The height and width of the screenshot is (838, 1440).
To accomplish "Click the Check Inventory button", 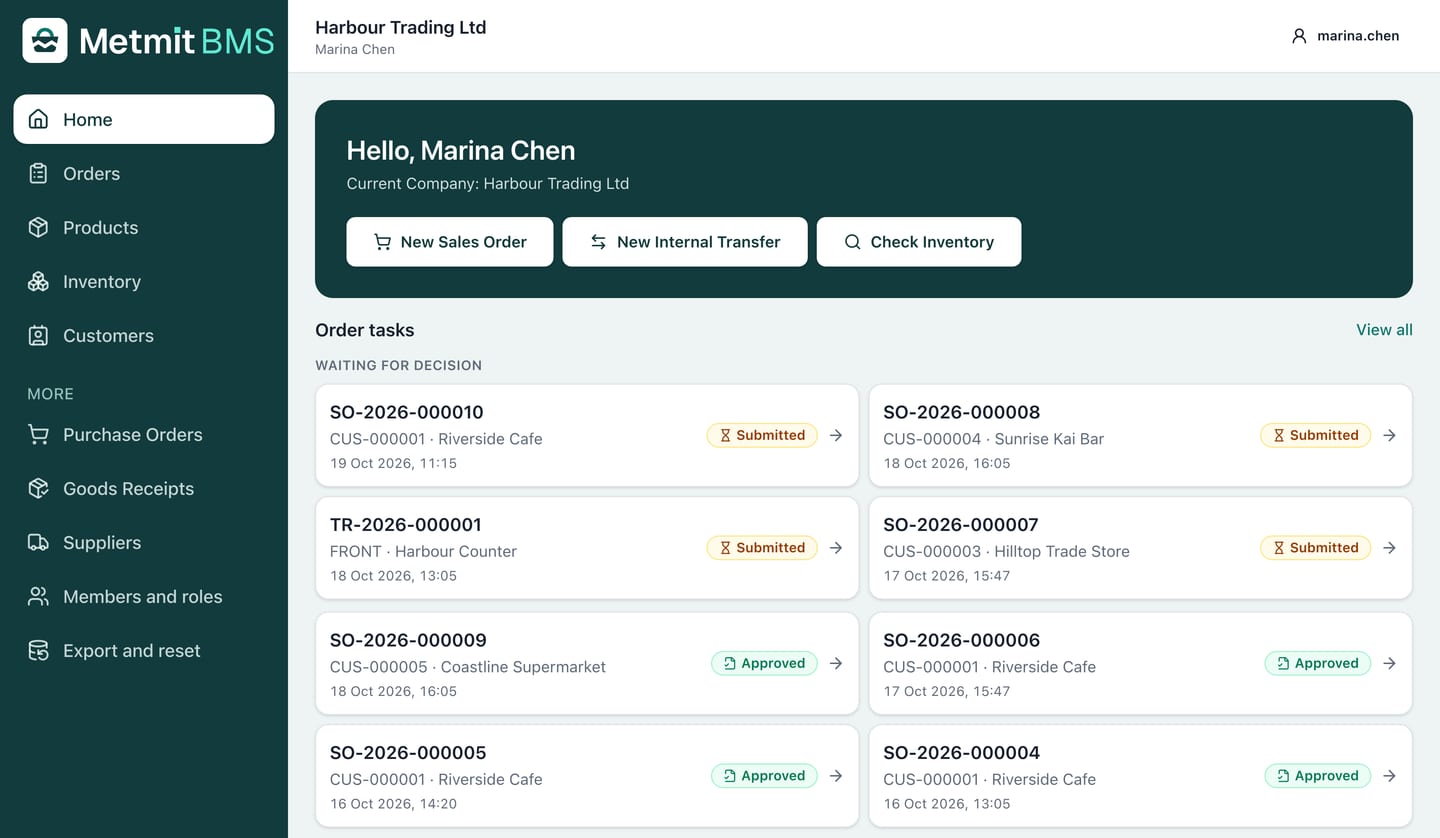I will (x=919, y=242).
